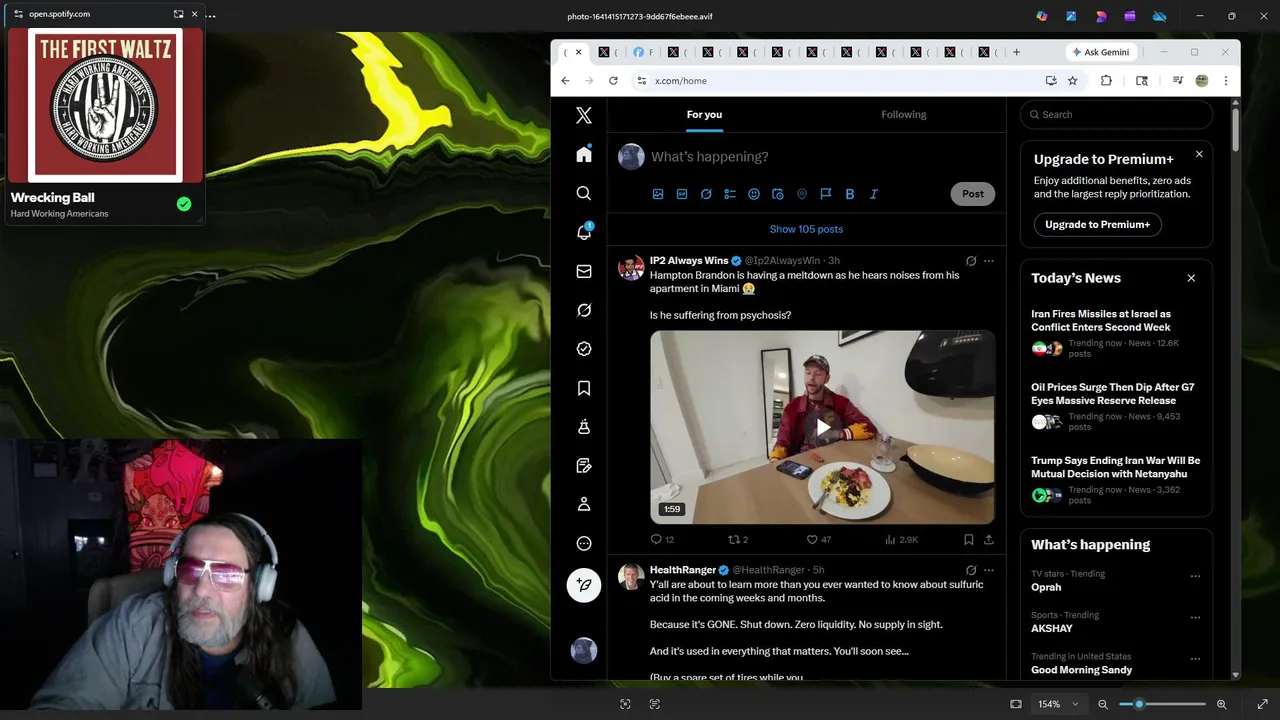Image resolution: width=1280 pixels, height=720 pixels.
Task: Open OneDrive icon in photo viewer title bar
Action: 1159,16
